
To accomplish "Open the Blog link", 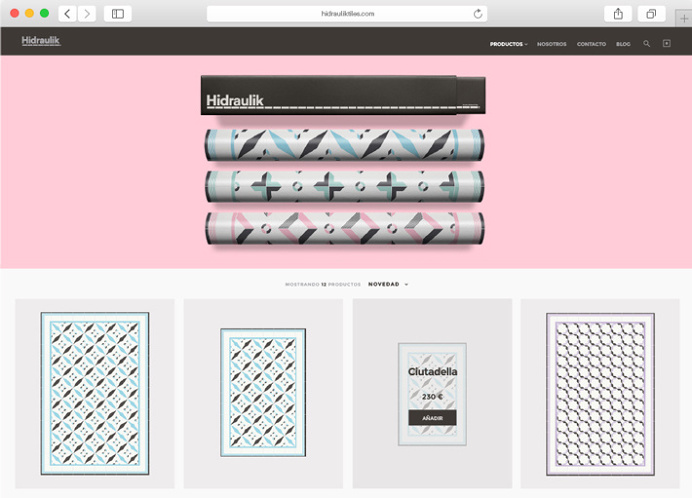I will [623, 44].
